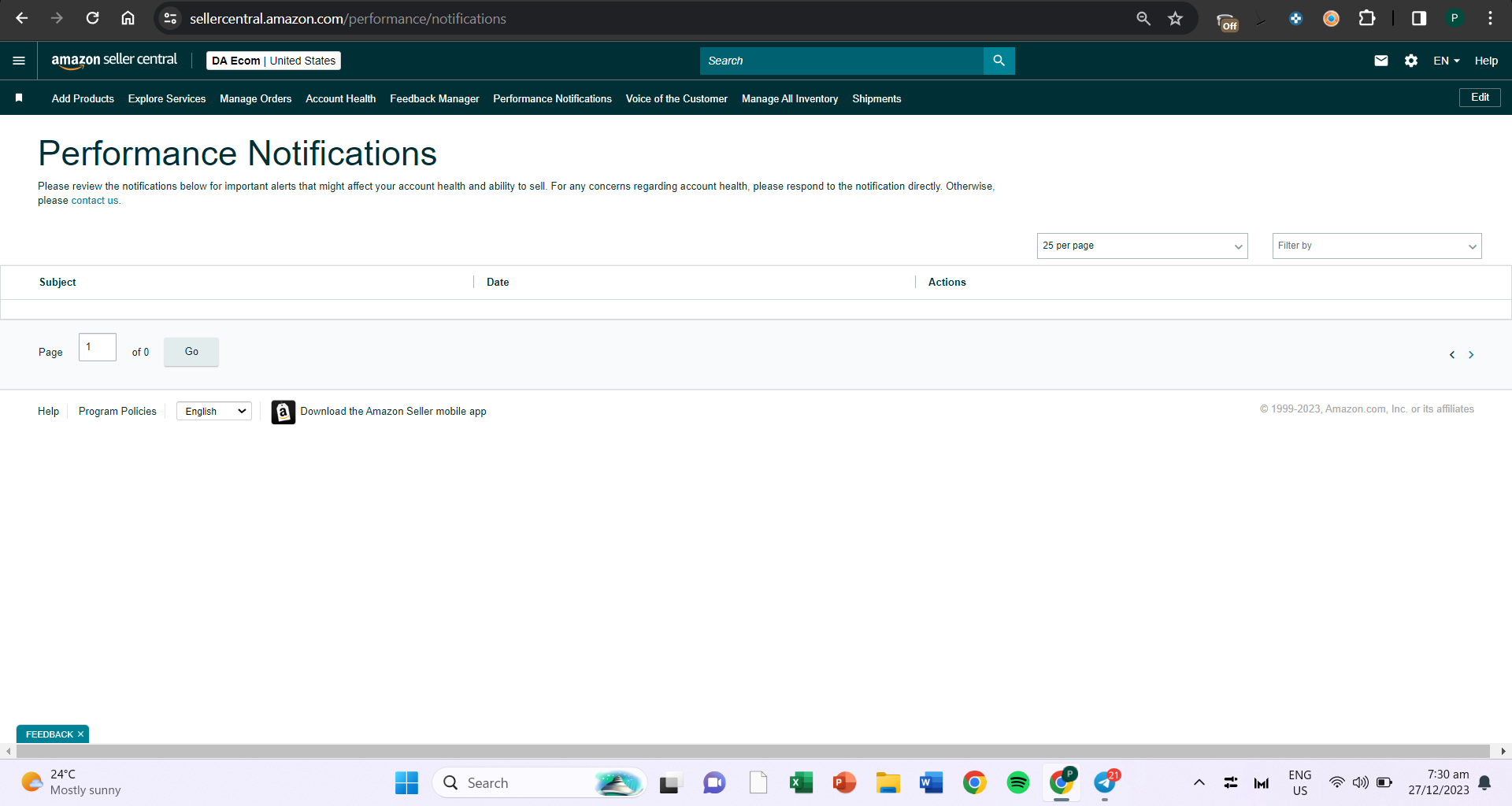Click the search magnifier button
This screenshot has width=1512, height=806.
tap(999, 61)
